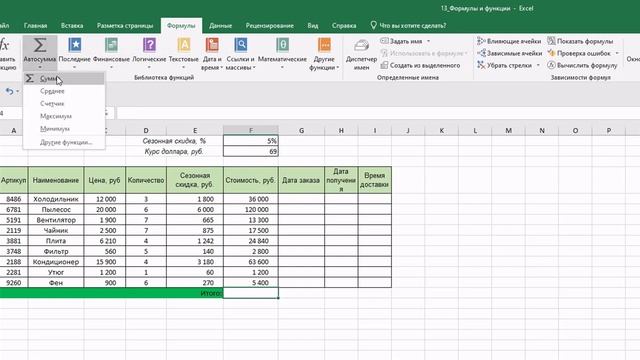Viewport: 640px width, 360px height.
Task: Select the dollar rate cell 69
Action: tap(251, 151)
